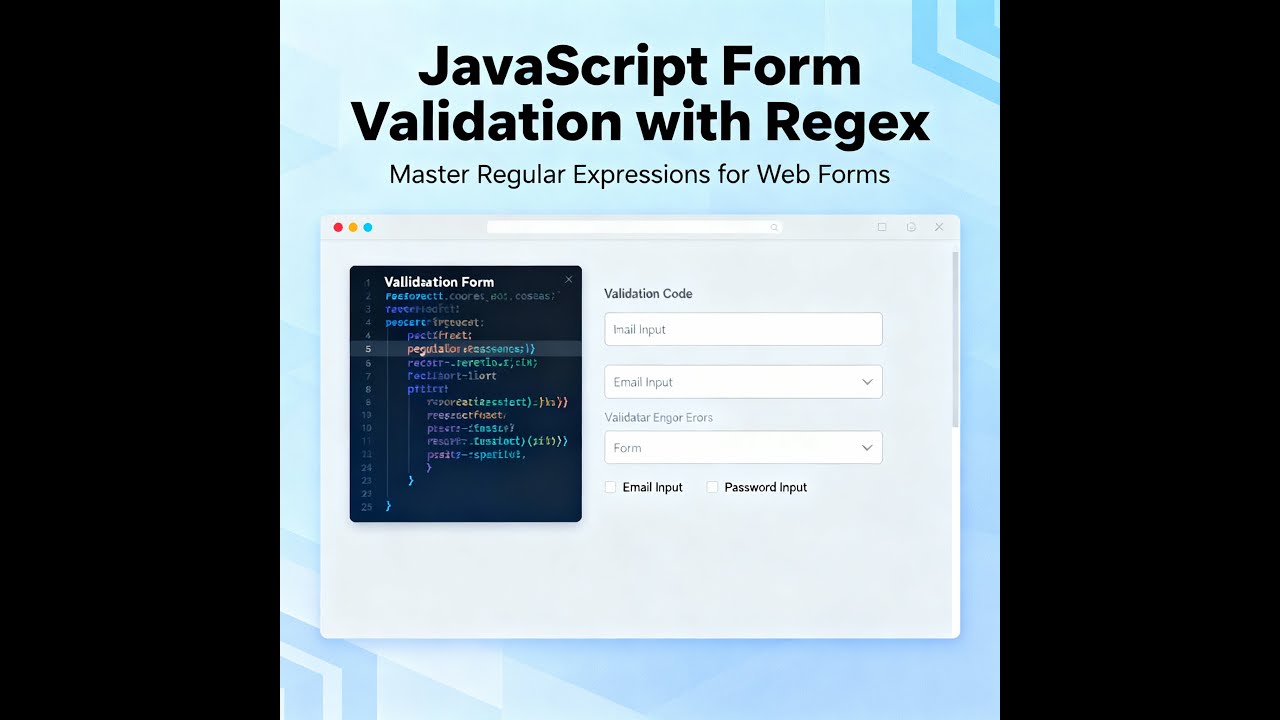This screenshot has height=720, width=1280.
Task: Click the square window icon at top right
Action: [x=882, y=227]
